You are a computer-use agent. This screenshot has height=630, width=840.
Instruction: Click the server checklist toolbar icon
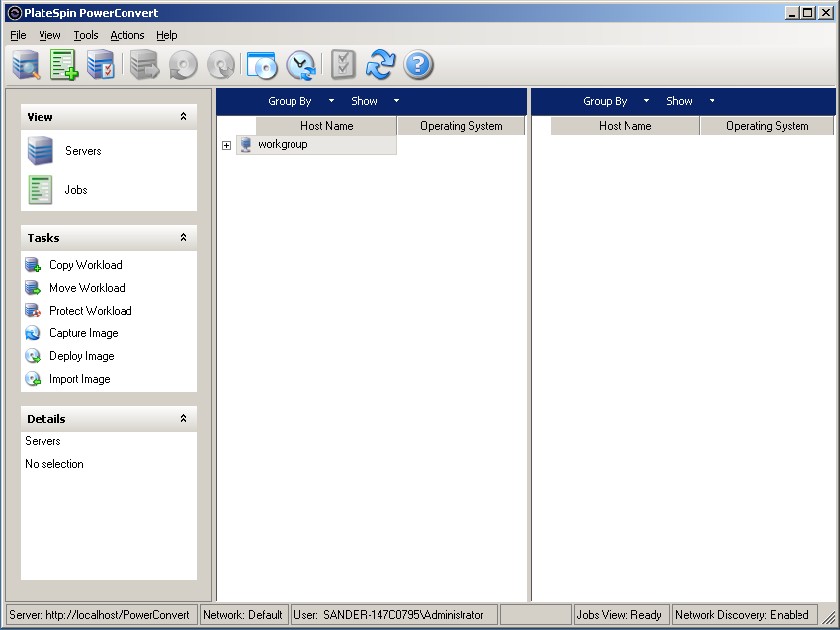[x=101, y=65]
